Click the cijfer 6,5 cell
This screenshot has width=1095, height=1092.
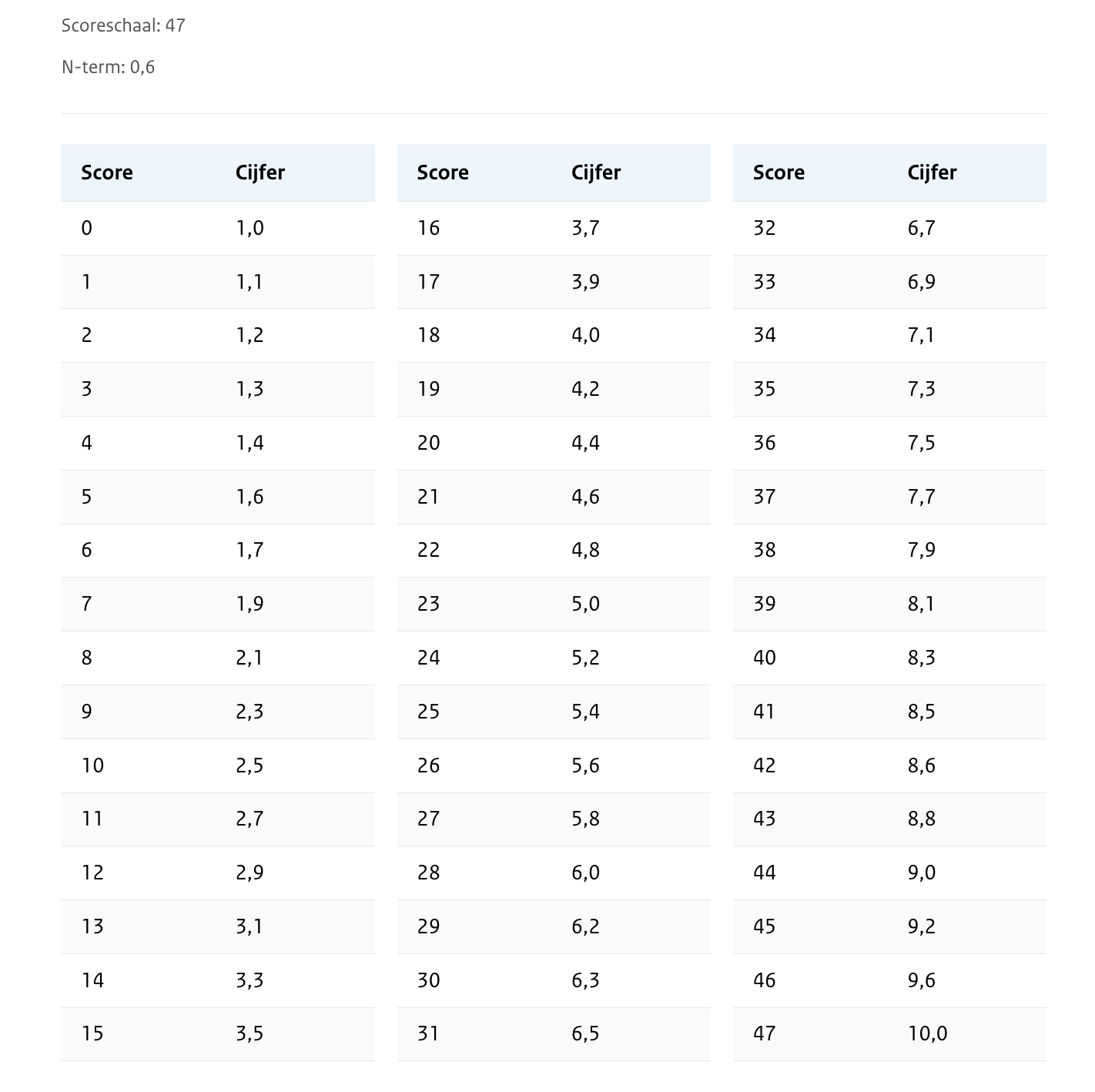(x=585, y=1033)
